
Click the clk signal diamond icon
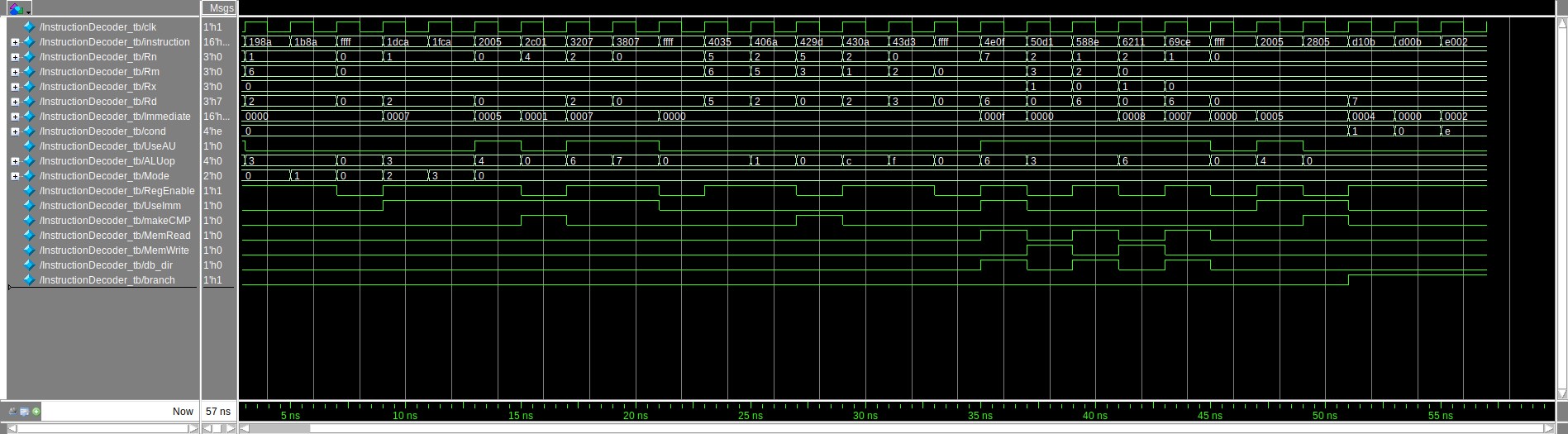[30, 27]
